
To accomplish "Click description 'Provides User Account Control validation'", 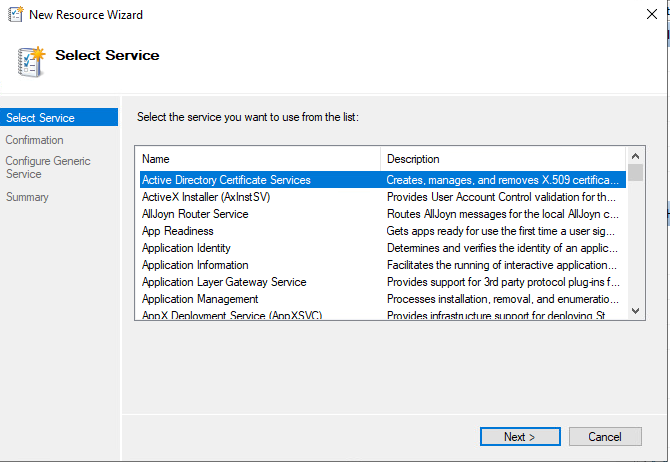I will (x=501, y=197).
